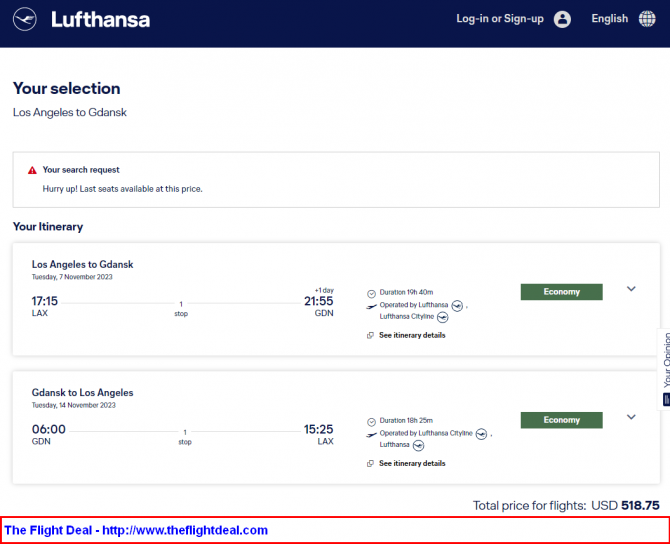
Task: Click the departure time 06:00 GDN
Action: coord(49,435)
